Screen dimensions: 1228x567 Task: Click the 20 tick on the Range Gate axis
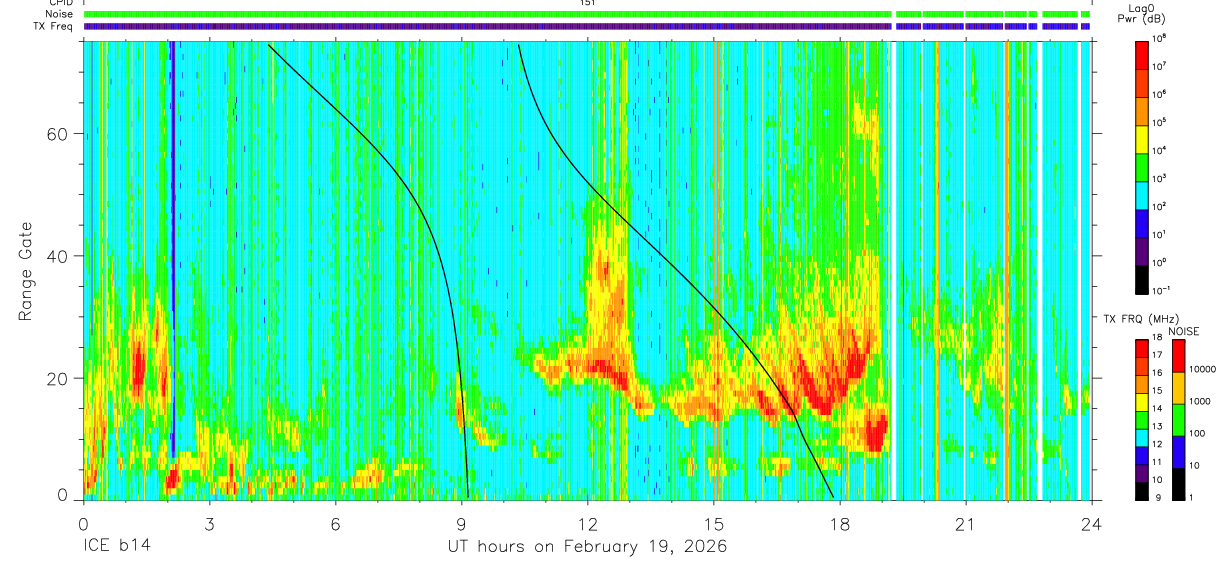coord(57,378)
